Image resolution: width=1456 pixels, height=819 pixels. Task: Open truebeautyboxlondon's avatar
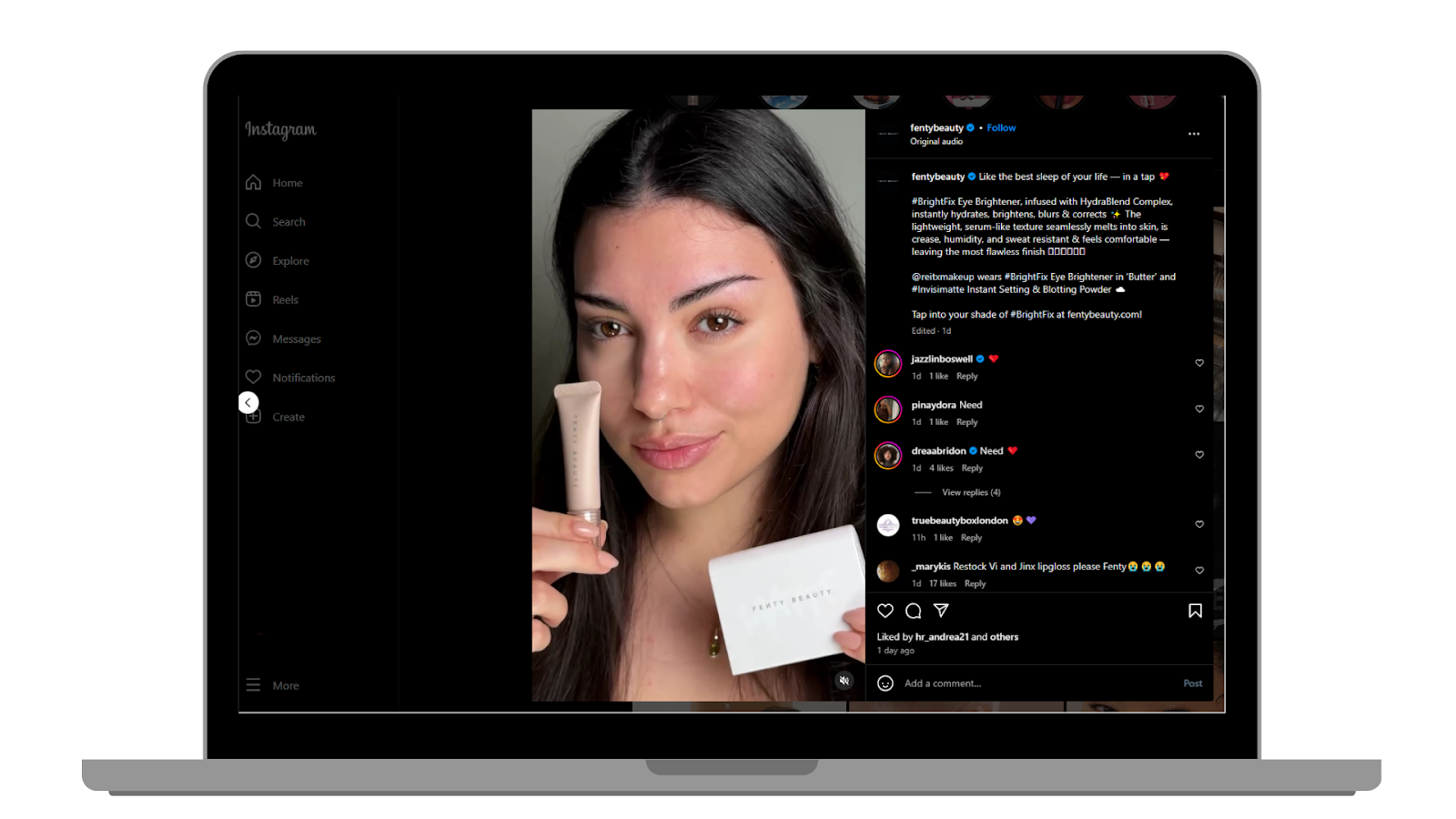click(888, 525)
